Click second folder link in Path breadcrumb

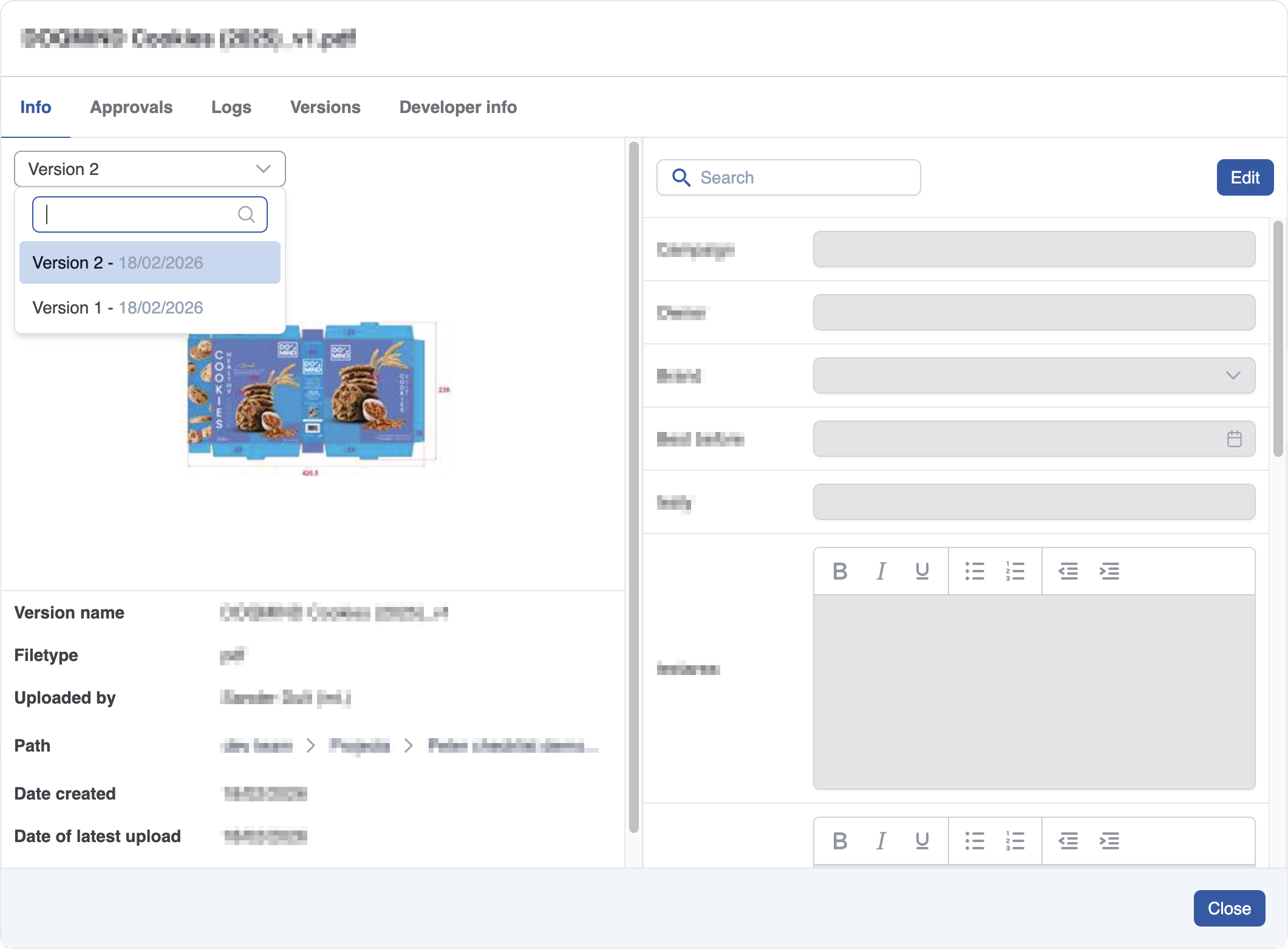(x=359, y=745)
